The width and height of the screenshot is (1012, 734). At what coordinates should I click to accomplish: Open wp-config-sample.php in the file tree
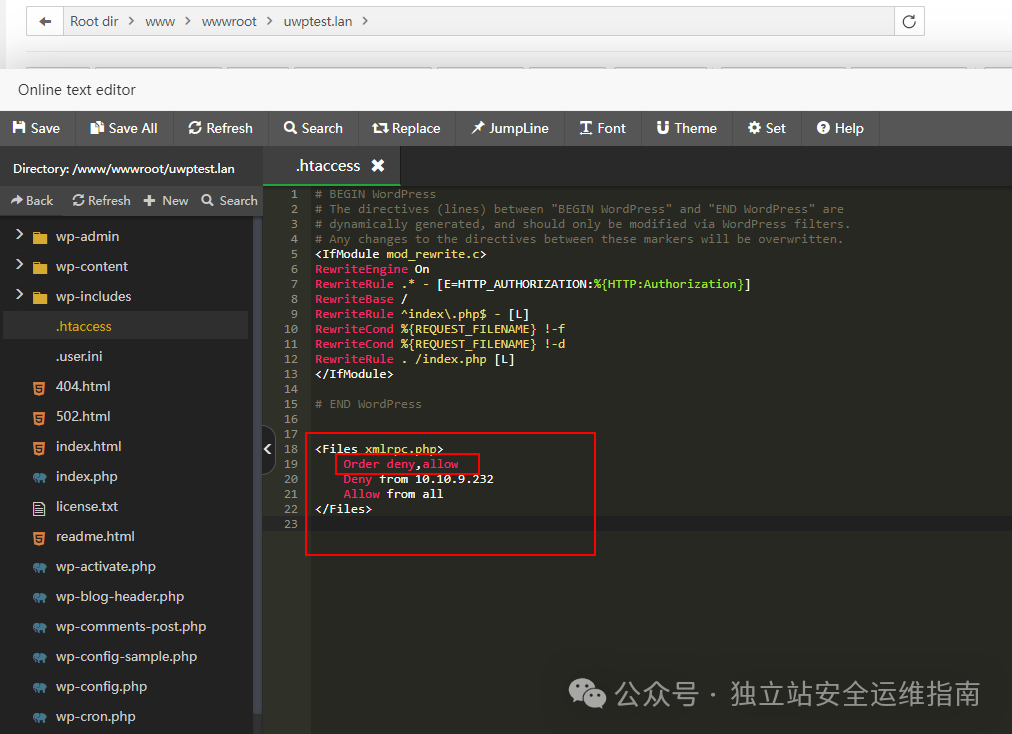[x=126, y=657]
